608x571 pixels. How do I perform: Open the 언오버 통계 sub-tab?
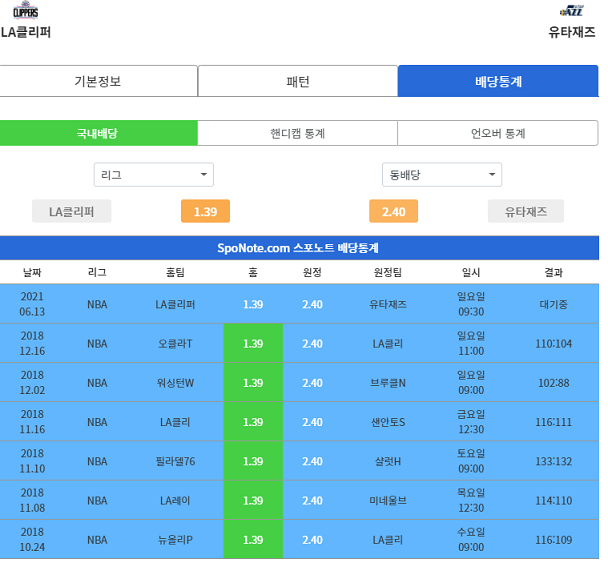click(x=497, y=133)
